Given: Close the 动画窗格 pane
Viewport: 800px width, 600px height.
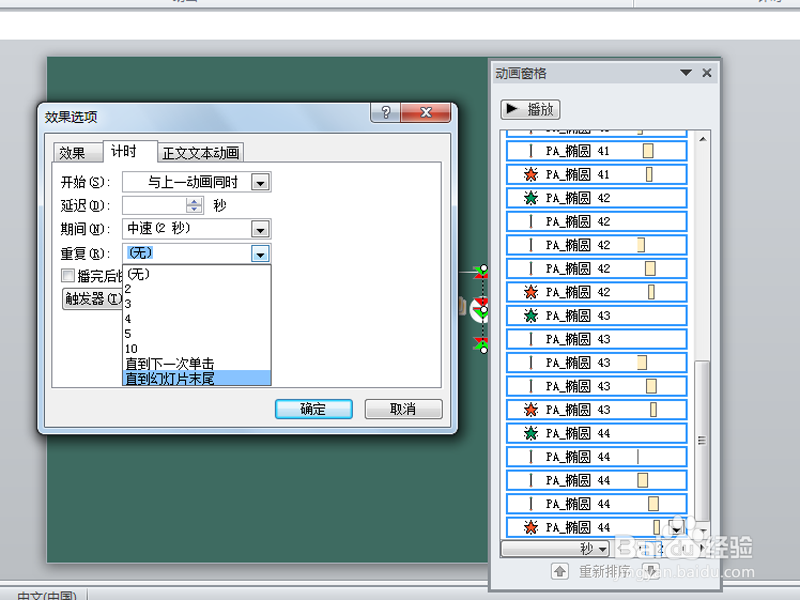Looking at the screenshot, I should click(x=707, y=73).
